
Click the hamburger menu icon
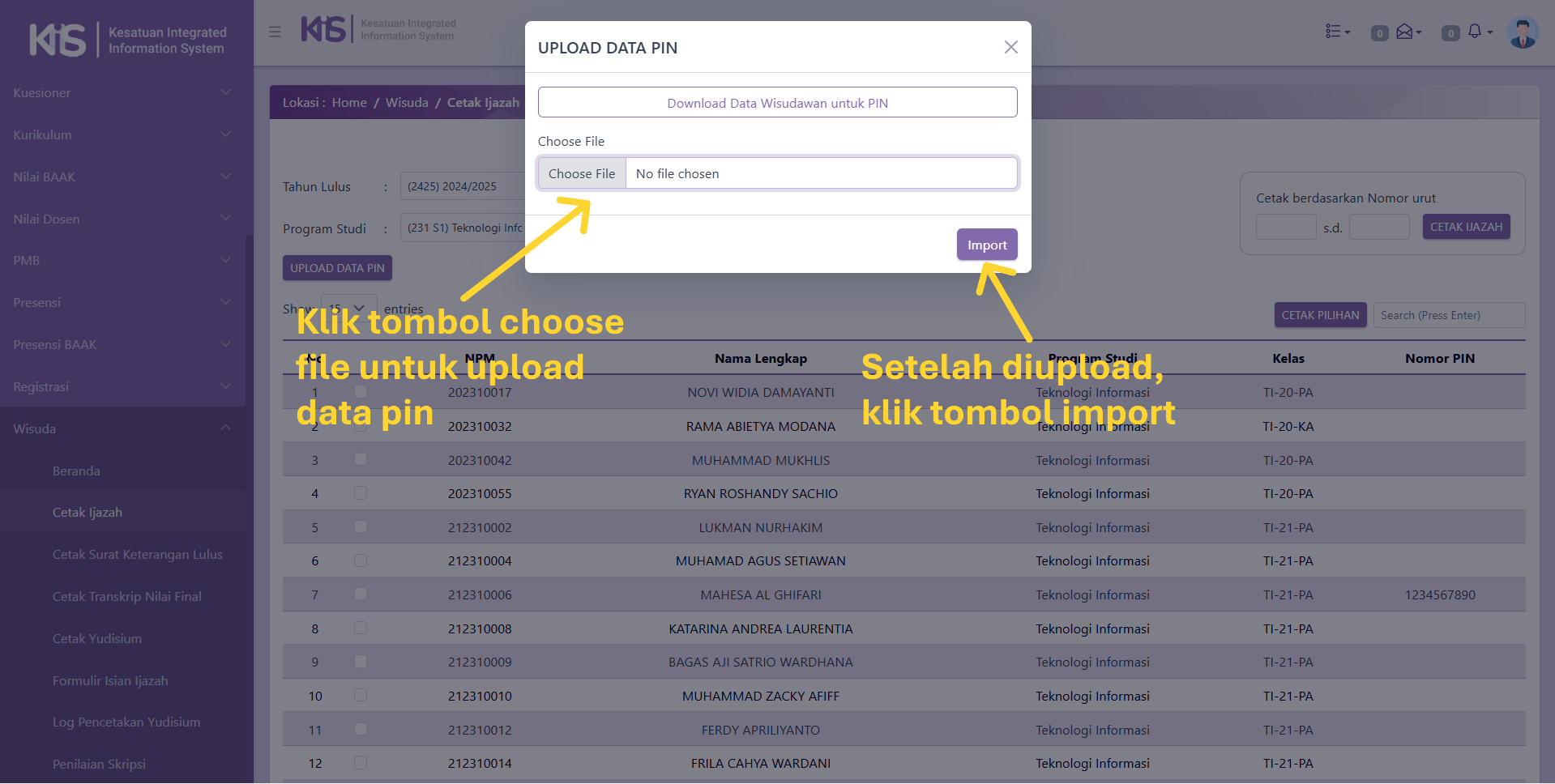tap(275, 32)
